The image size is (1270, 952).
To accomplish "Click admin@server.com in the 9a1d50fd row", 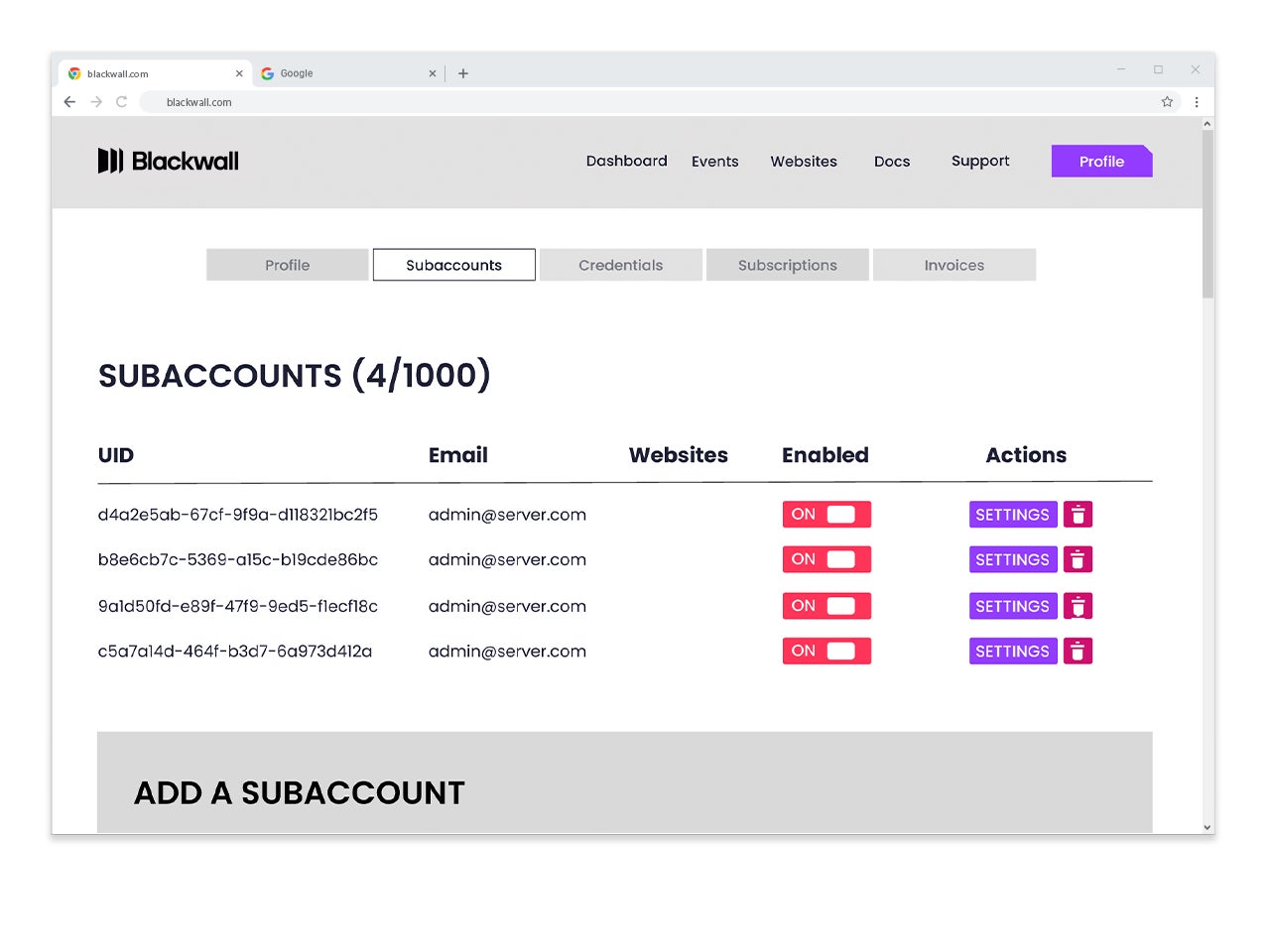I will click(507, 606).
